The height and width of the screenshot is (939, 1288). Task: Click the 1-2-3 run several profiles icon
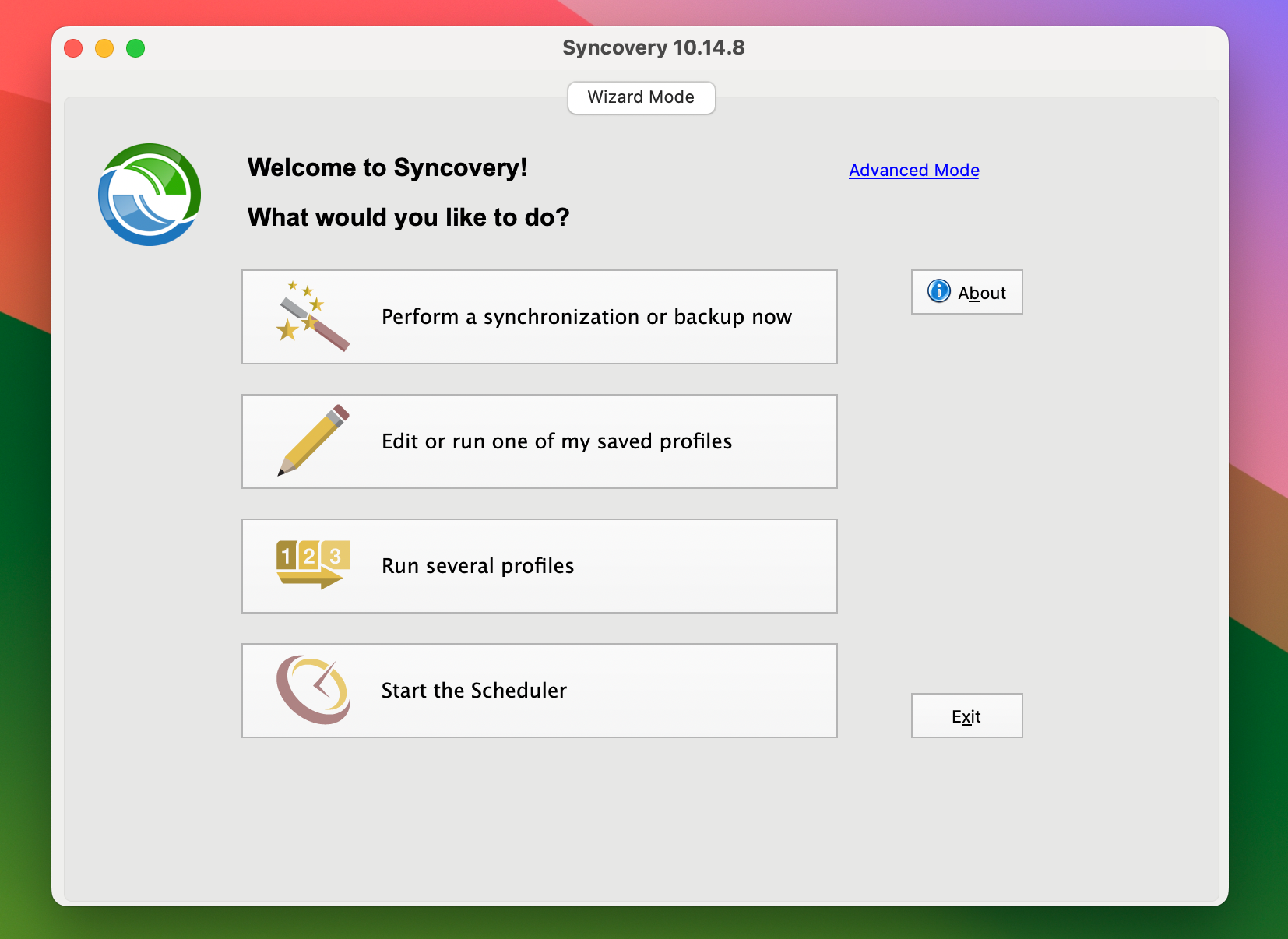tap(313, 564)
